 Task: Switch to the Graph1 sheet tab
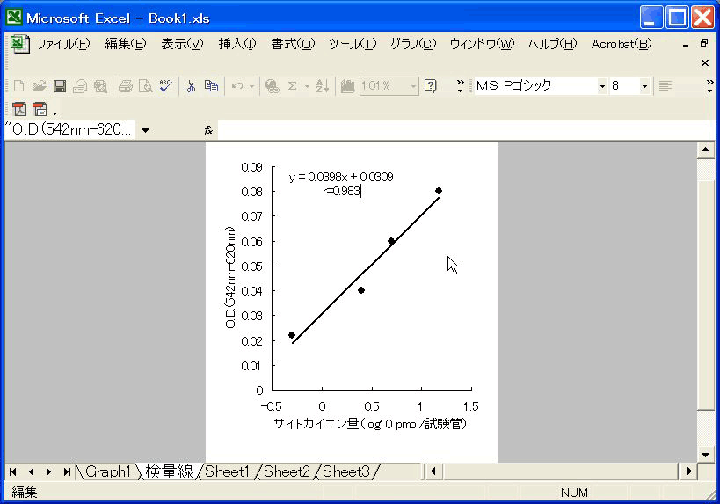pos(107,471)
